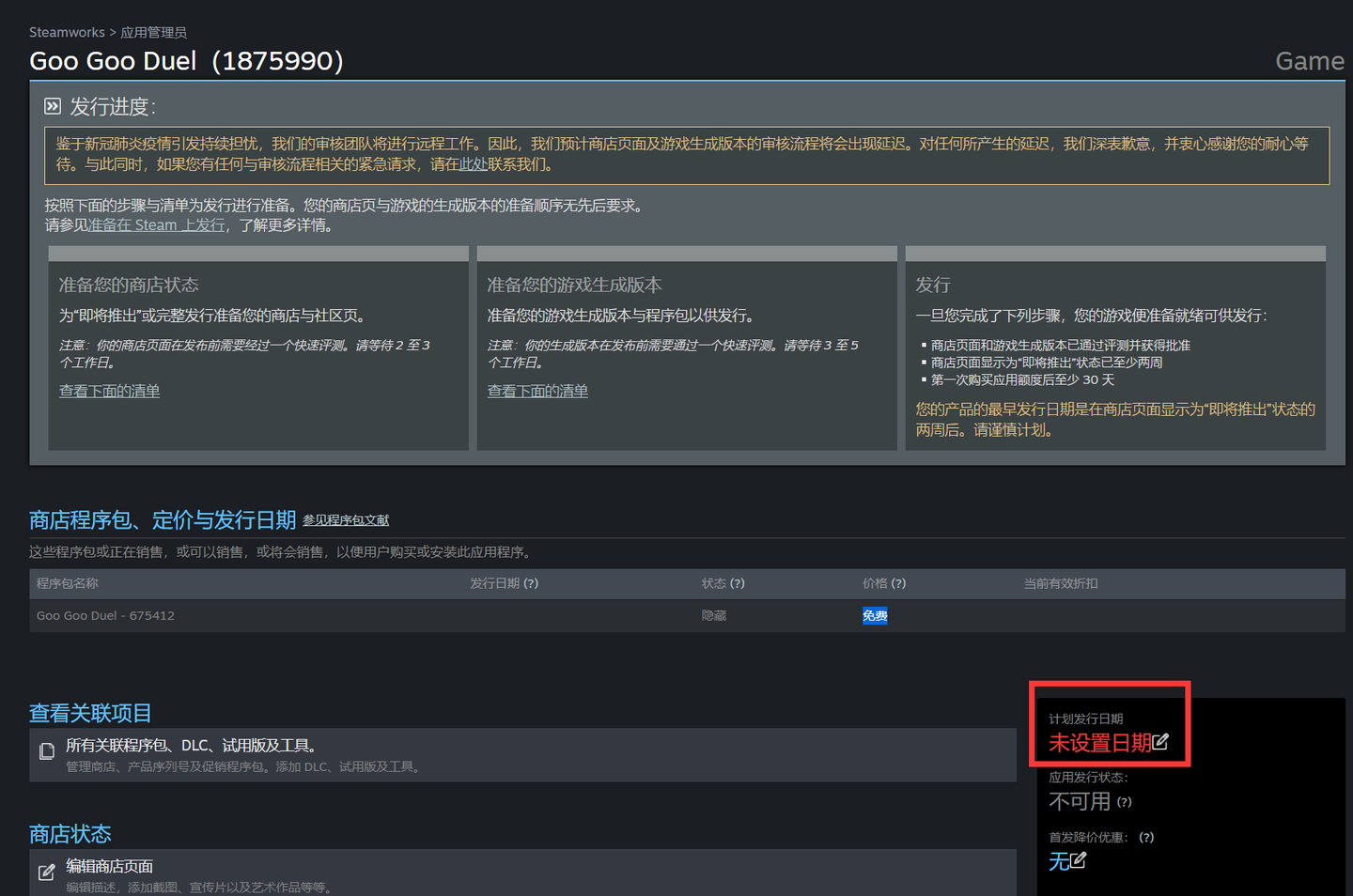Click the help icon next to 状态 column
The height and width of the screenshot is (896, 1353).
point(738,583)
